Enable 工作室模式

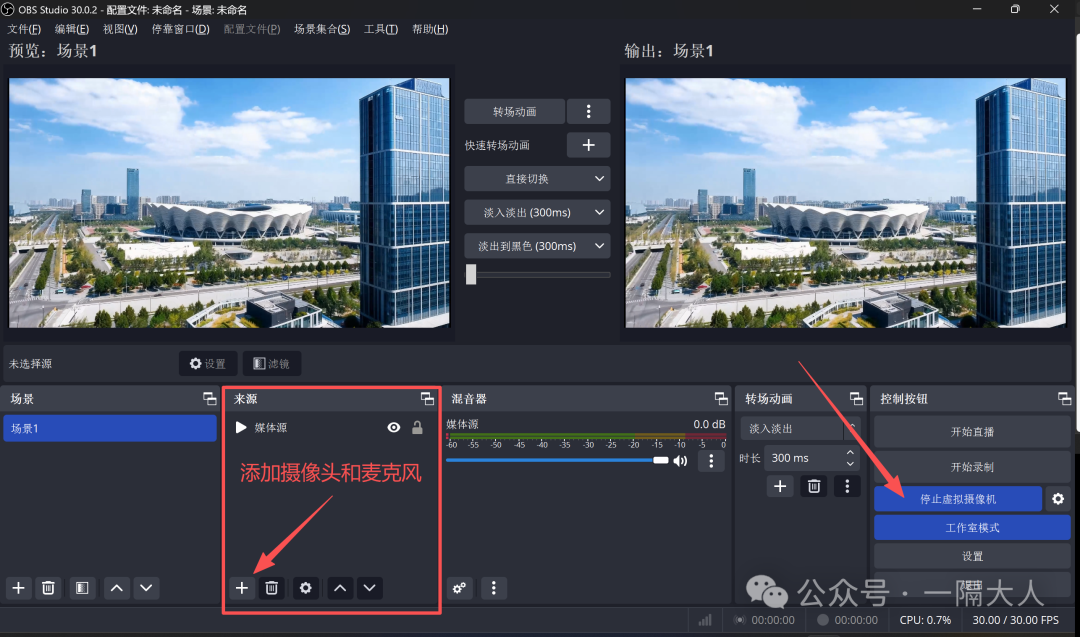[x=971, y=527]
